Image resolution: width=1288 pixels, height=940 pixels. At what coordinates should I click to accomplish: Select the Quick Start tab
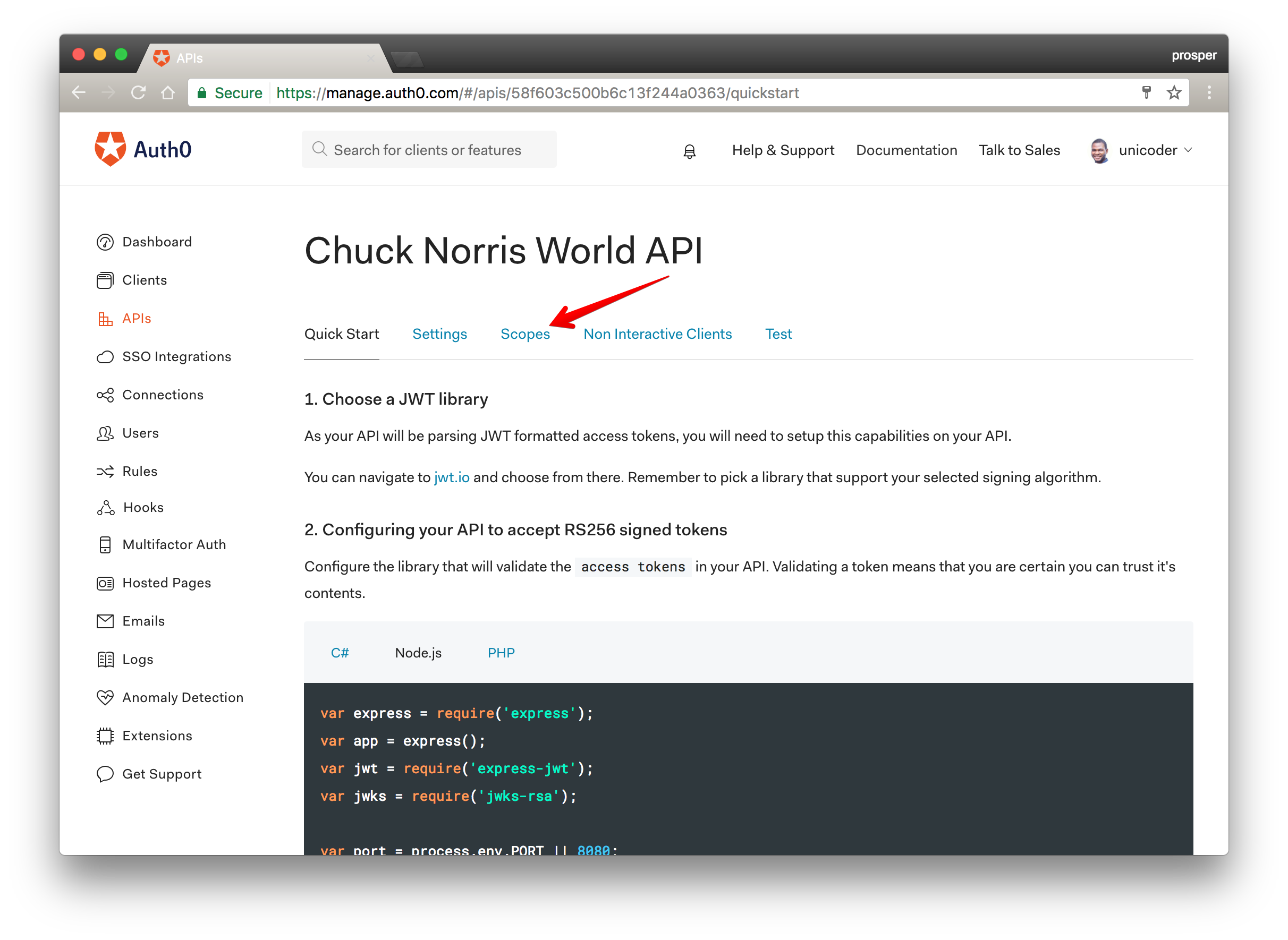342,334
